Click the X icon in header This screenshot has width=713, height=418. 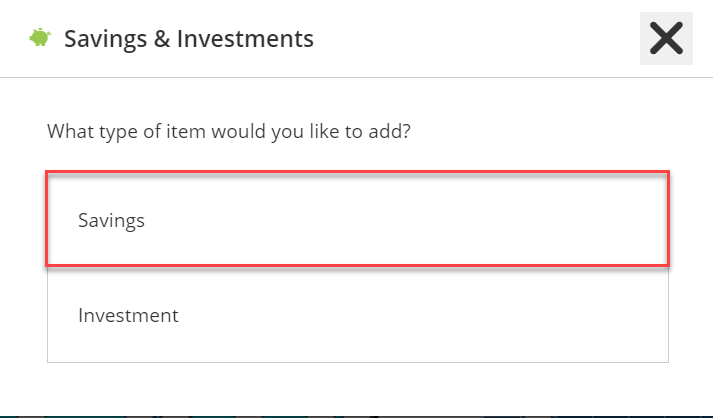tap(666, 39)
